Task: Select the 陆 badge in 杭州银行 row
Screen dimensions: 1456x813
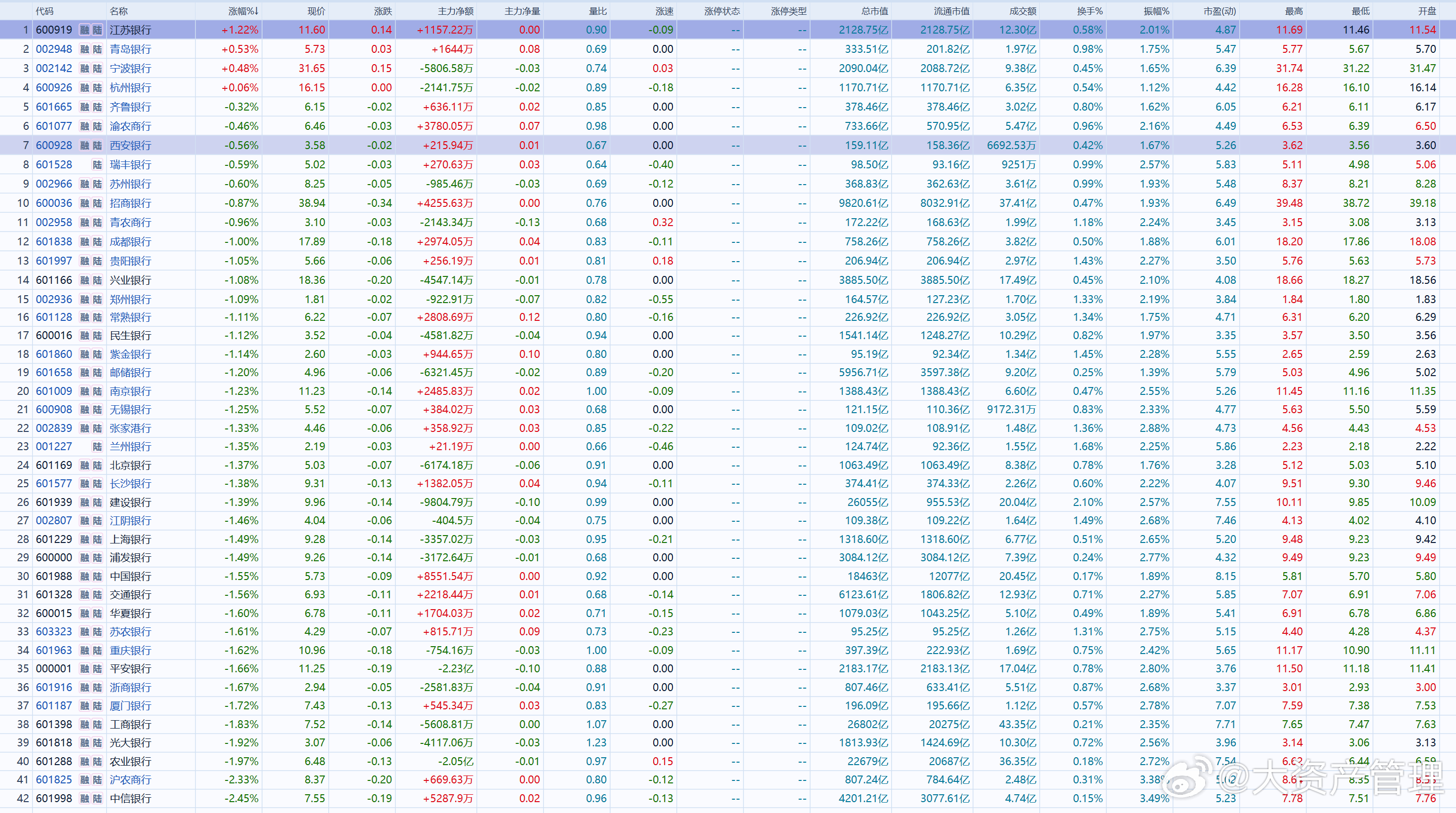Action: pos(97,87)
